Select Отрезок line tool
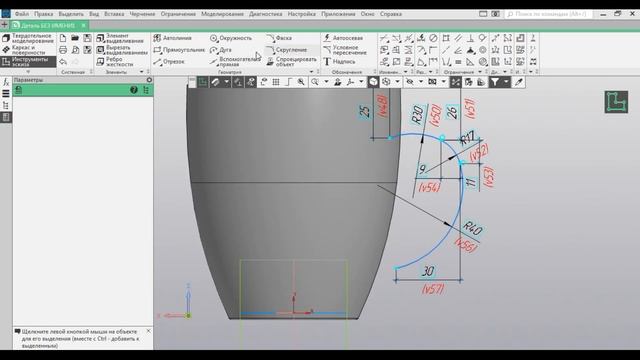Viewport: 640px width, 360px height. click(x=169, y=62)
